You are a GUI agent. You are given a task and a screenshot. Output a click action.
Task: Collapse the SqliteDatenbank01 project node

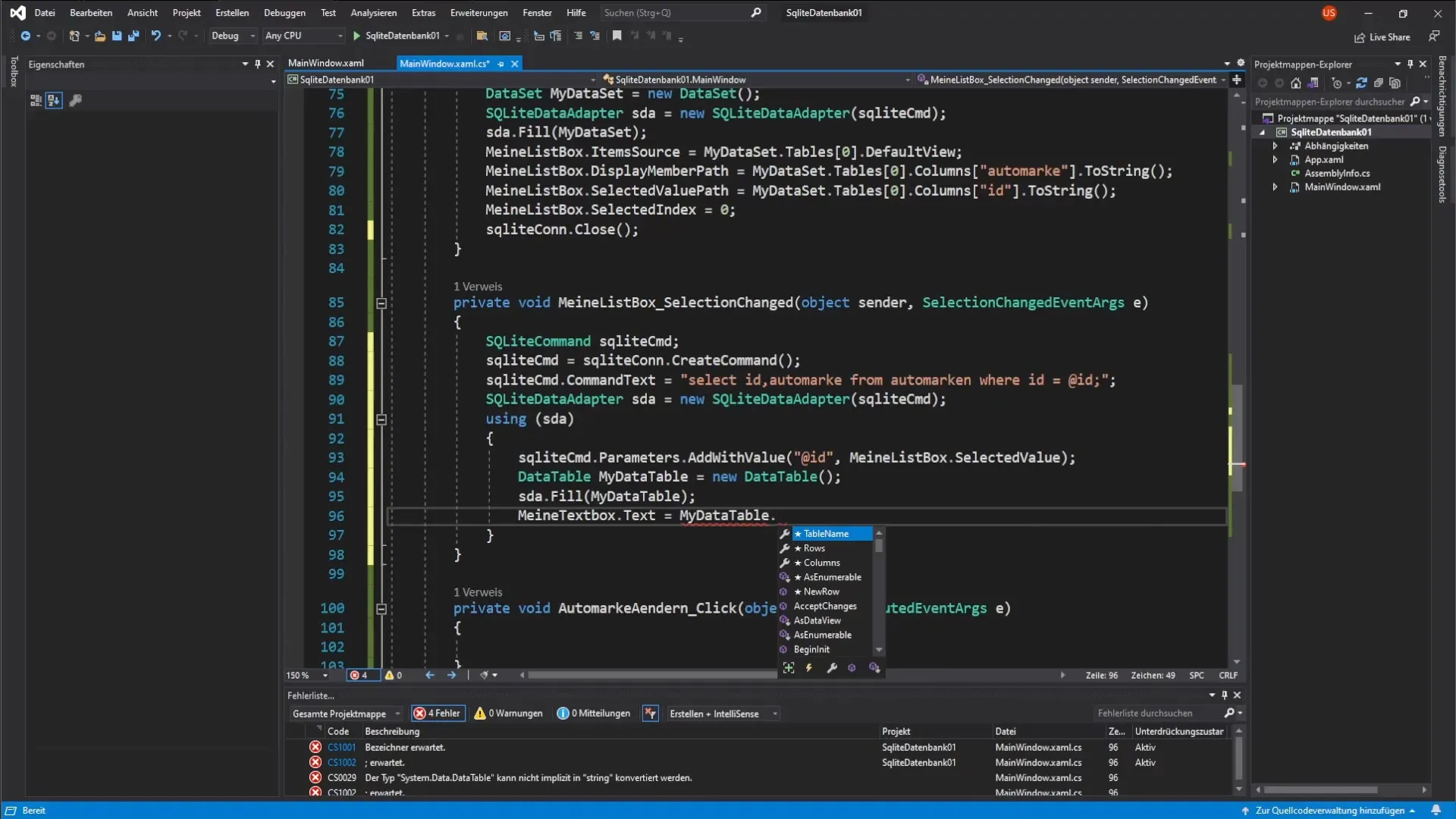[1262, 133]
